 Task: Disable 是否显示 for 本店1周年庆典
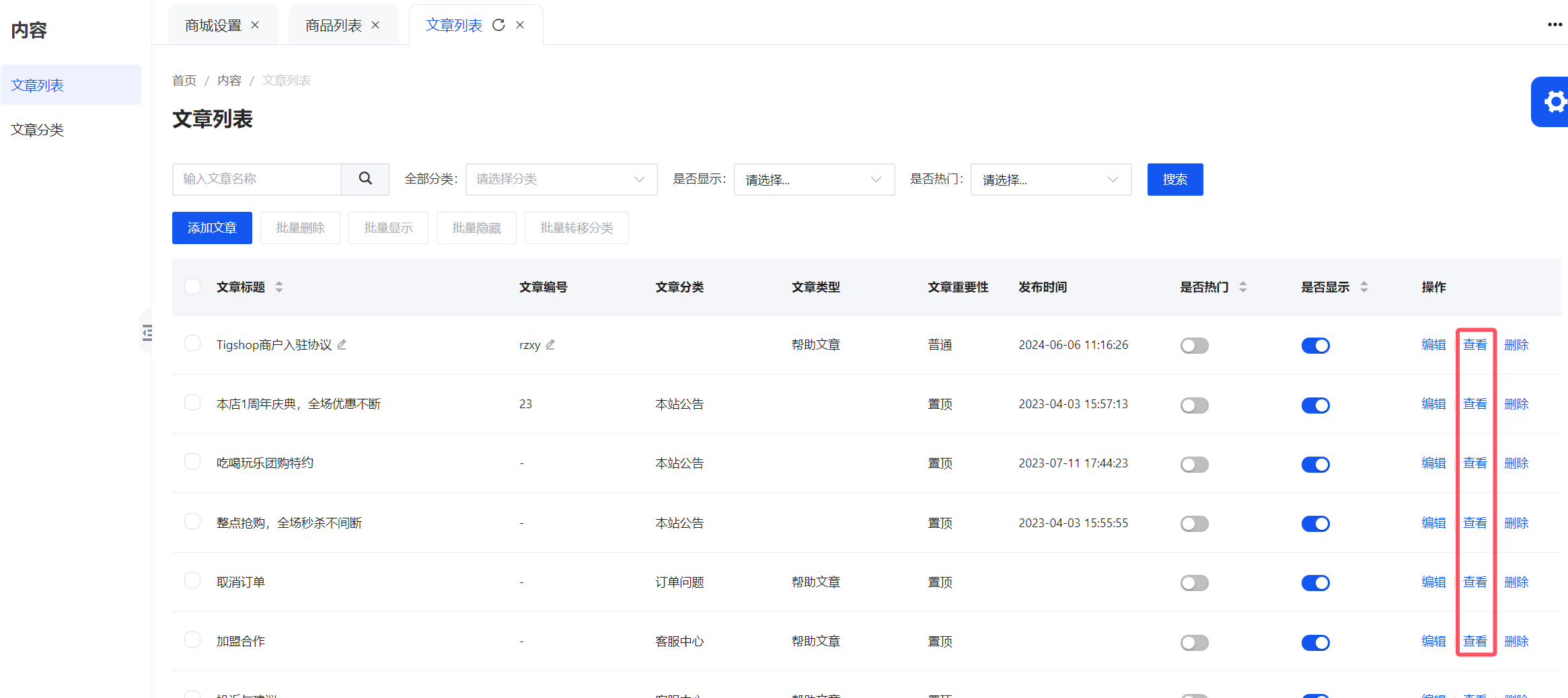pos(1316,405)
